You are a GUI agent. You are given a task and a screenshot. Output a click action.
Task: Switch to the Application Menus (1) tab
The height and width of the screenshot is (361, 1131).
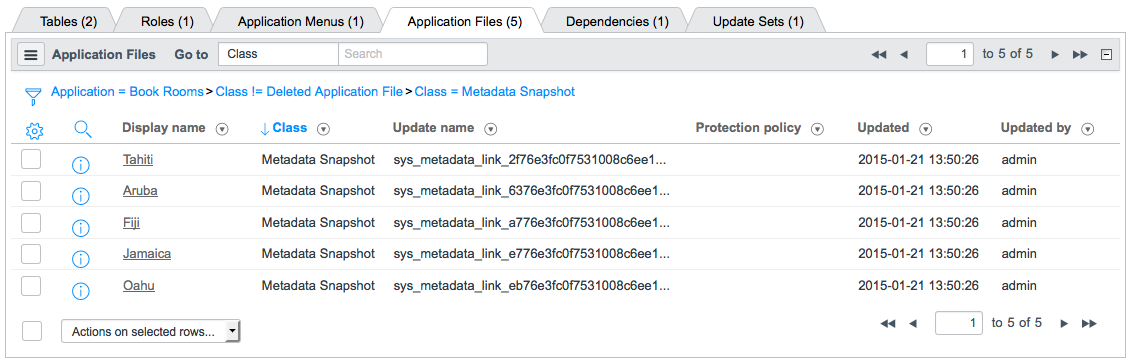click(x=301, y=22)
